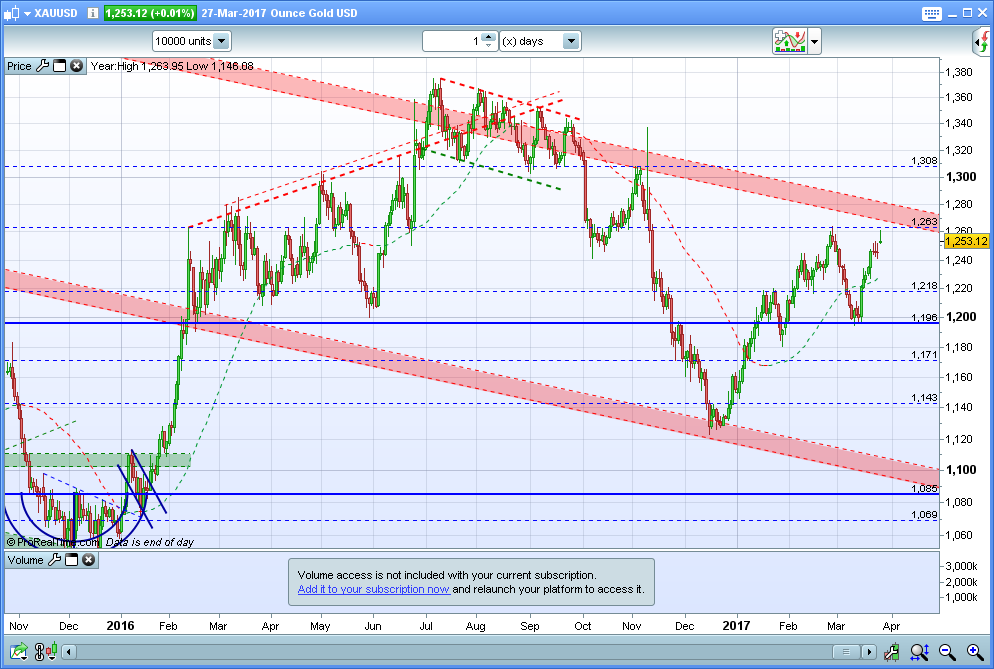Click the add indicator/trading system icon

(789, 41)
